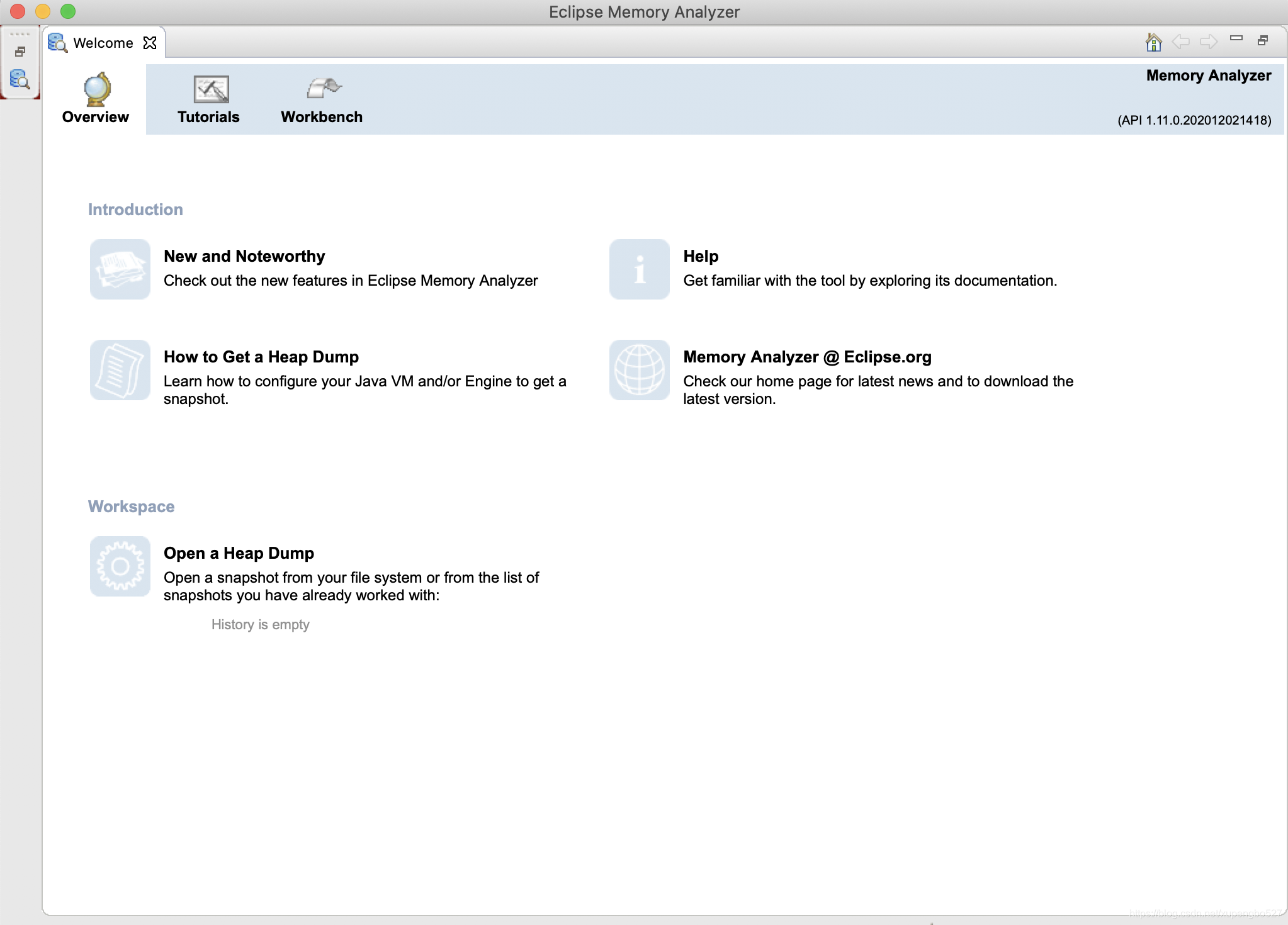Click the Navigate back arrow
This screenshot has height=925, width=1288.
[1180, 42]
